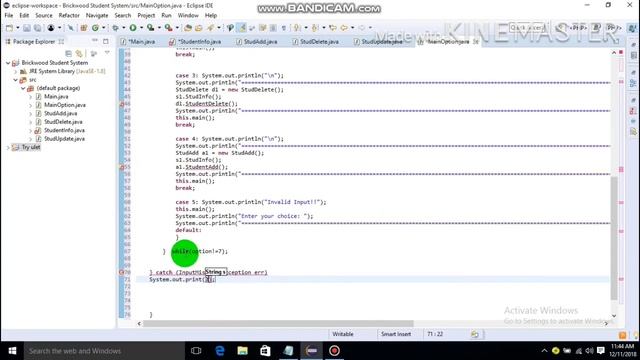
Task: Click the Open Type icon in toolbar
Action: pyautogui.click(x=188, y=28)
